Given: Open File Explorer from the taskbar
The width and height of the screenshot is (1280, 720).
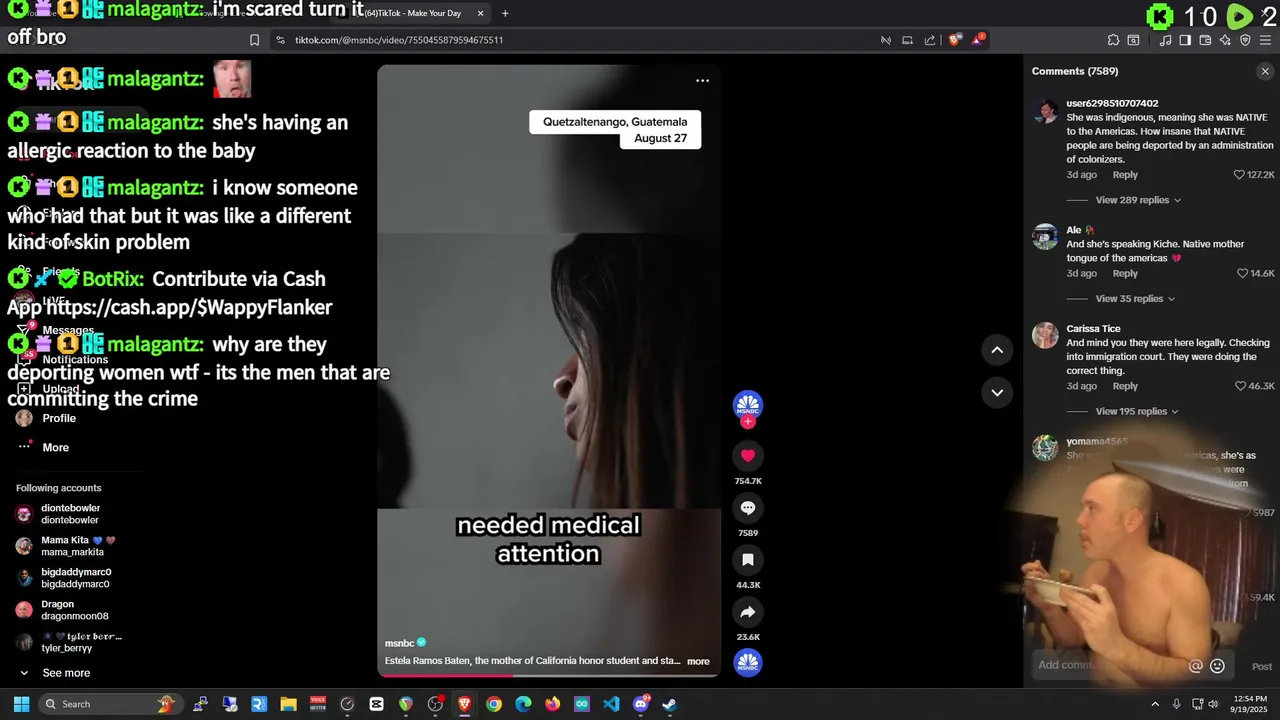Looking at the screenshot, I should [x=288, y=704].
